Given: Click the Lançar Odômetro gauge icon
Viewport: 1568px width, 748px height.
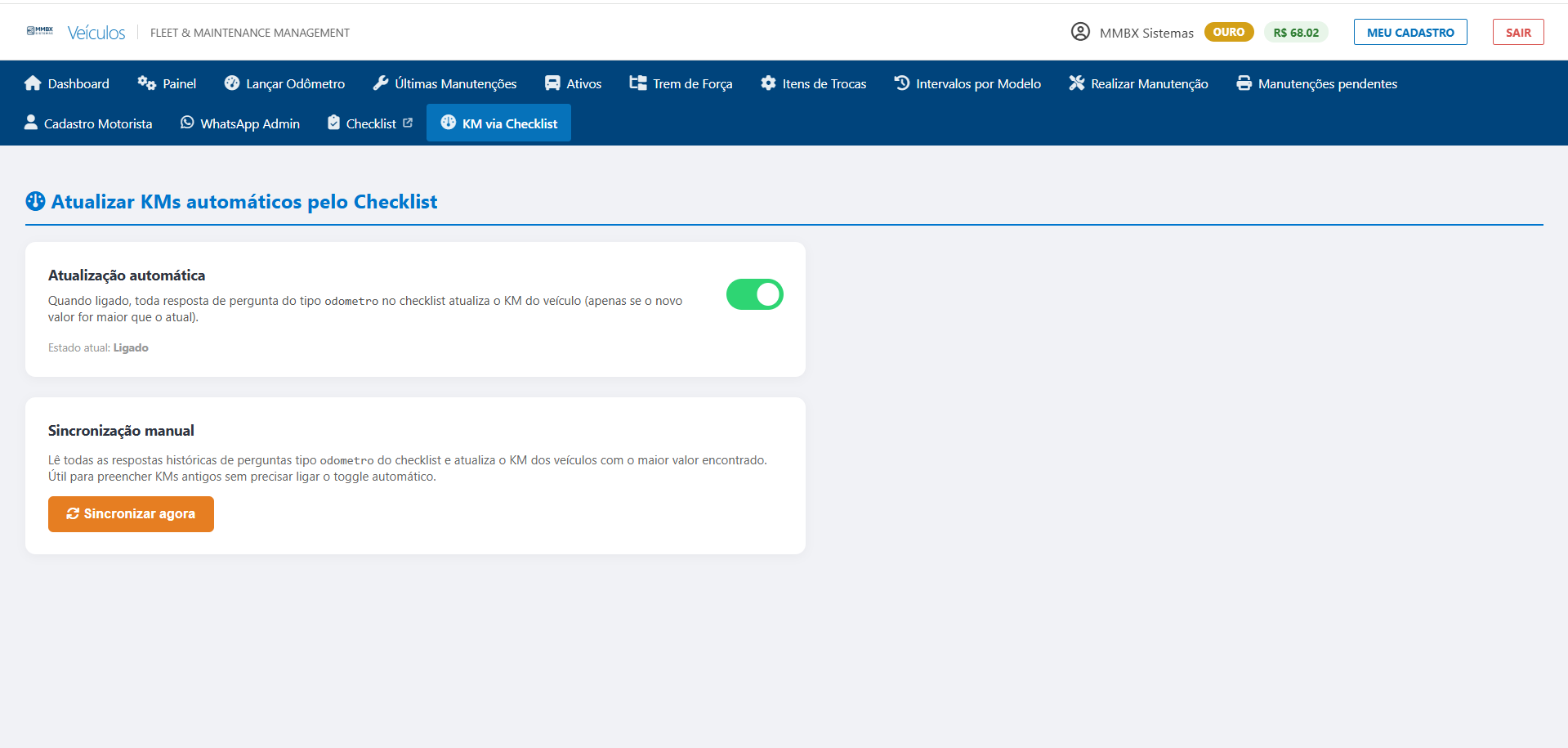Looking at the screenshot, I should pos(232,83).
